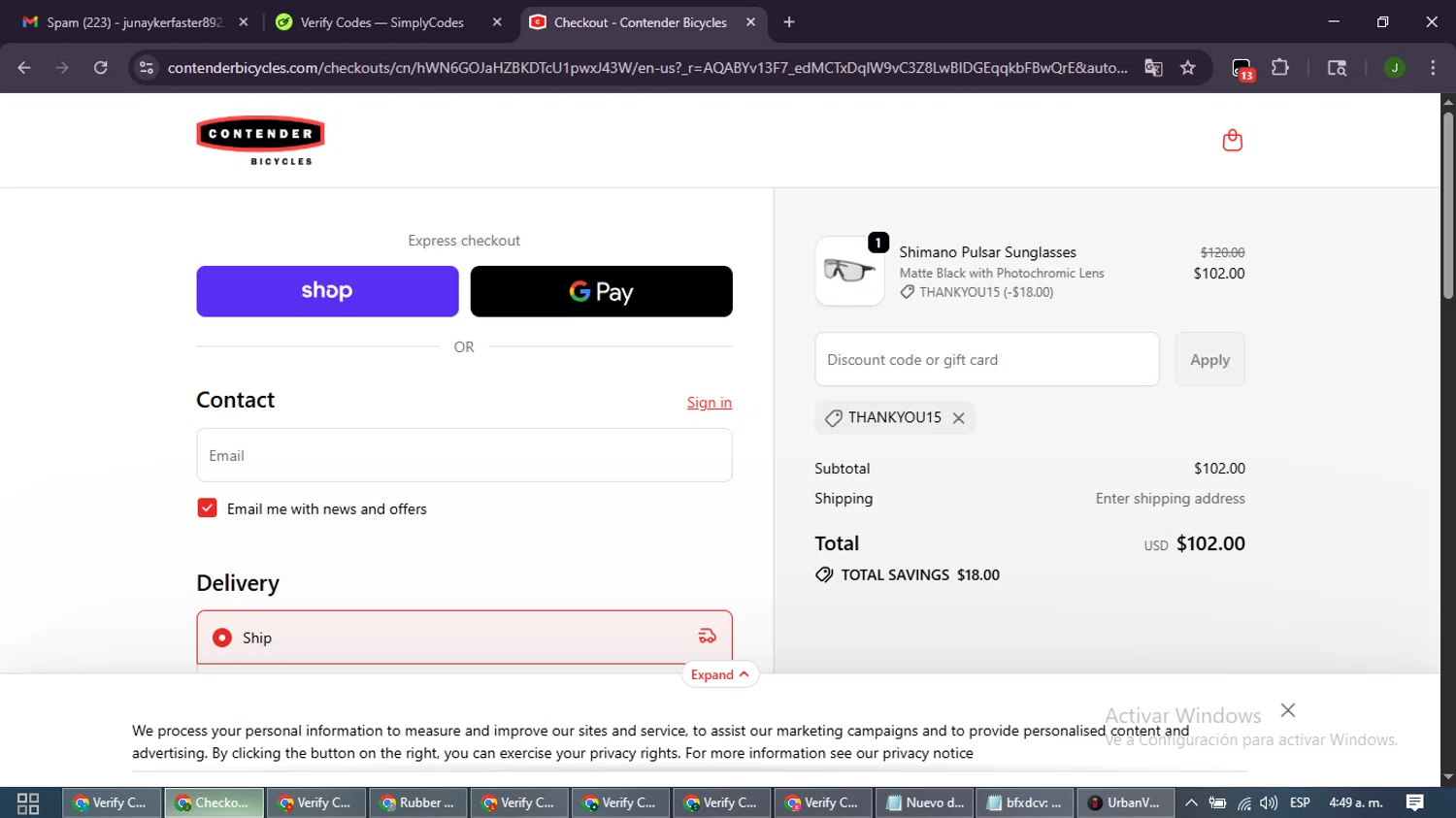Image resolution: width=1456 pixels, height=818 pixels.
Task: Go back to the previous page
Action: tap(24, 68)
